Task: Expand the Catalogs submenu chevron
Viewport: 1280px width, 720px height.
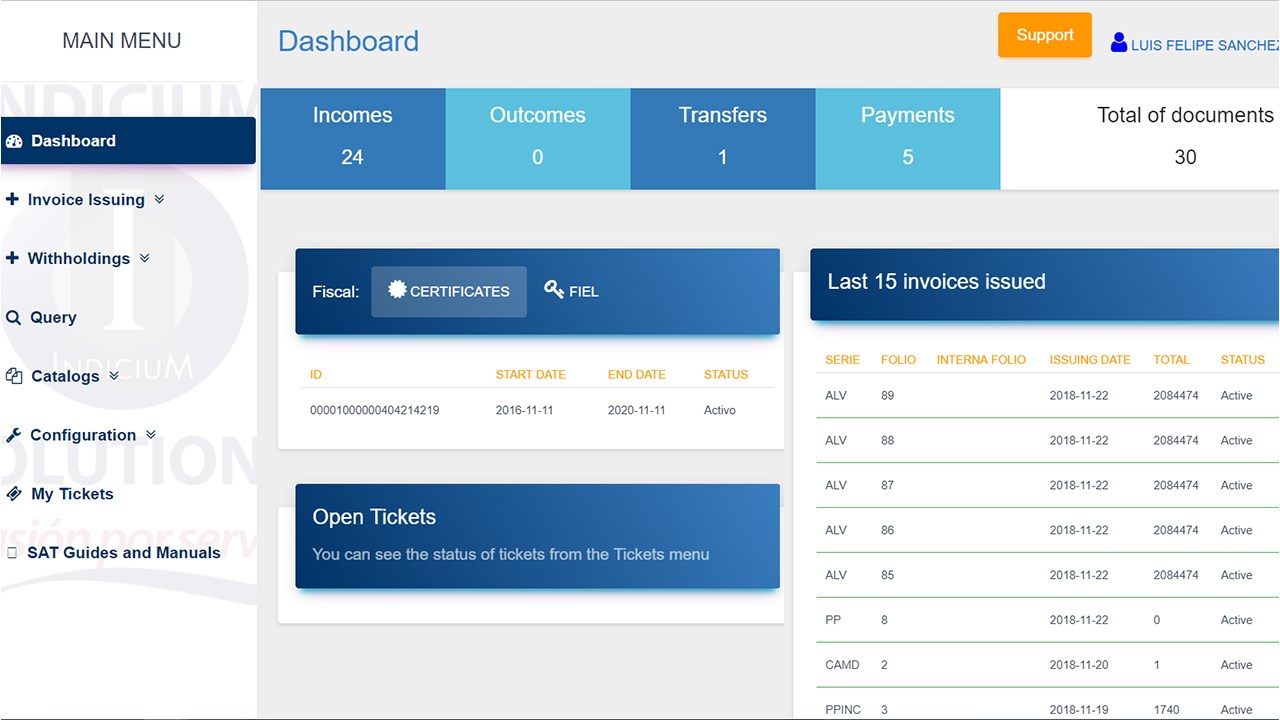Action: pyautogui.click(x=114, y=376)
